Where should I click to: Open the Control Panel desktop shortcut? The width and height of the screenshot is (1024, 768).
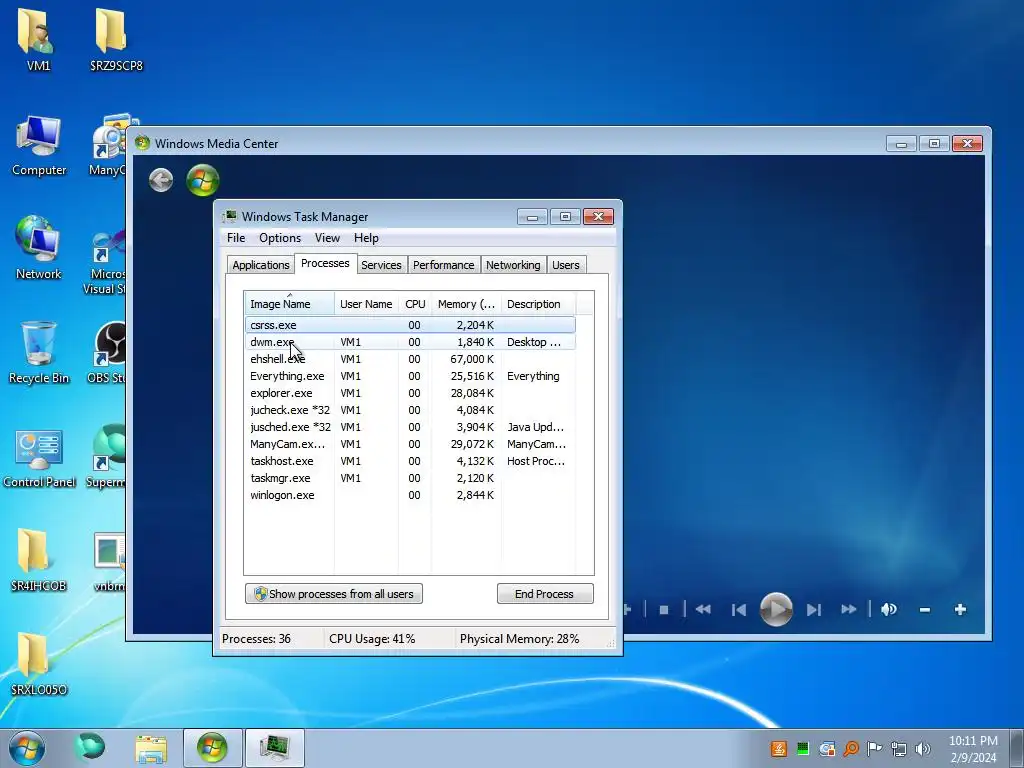coord(39,457)
